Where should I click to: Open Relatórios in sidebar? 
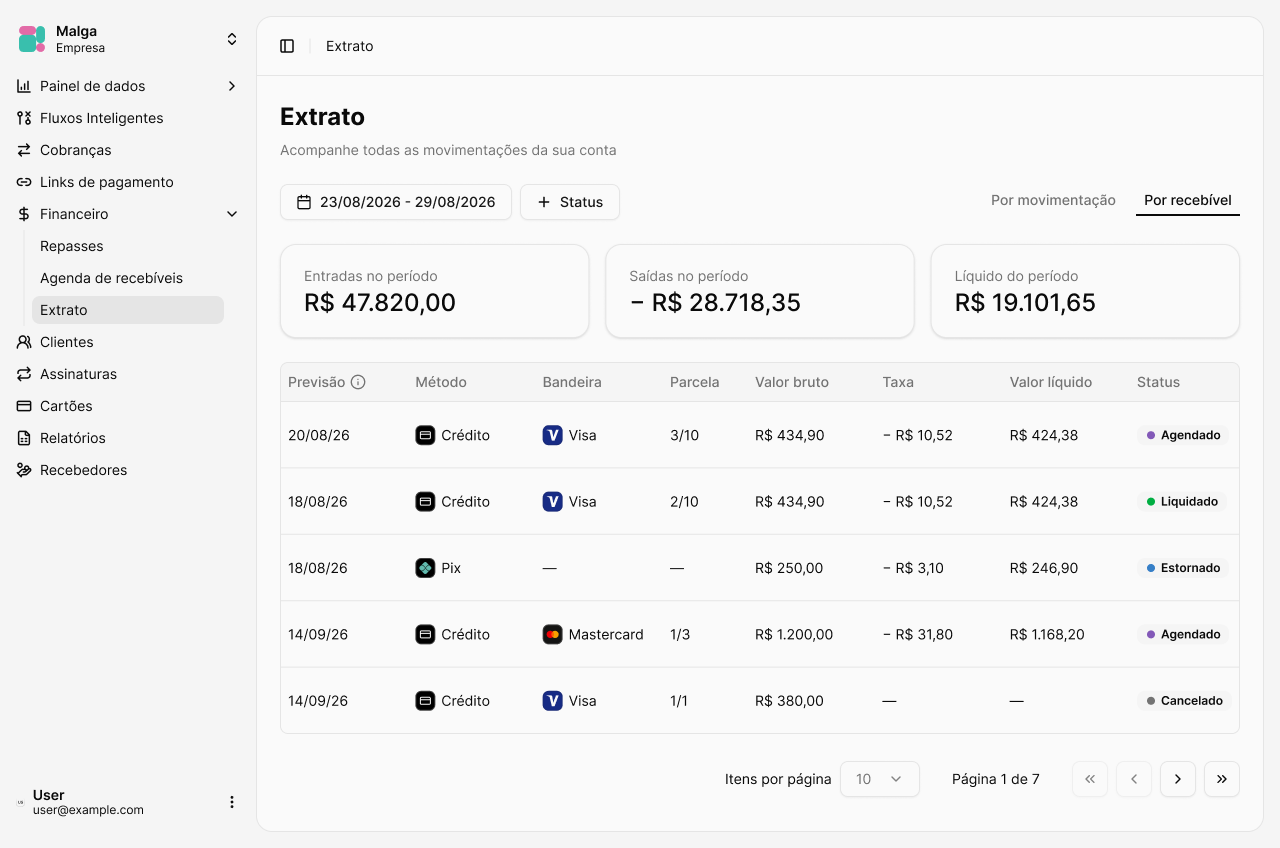[128, 438]
